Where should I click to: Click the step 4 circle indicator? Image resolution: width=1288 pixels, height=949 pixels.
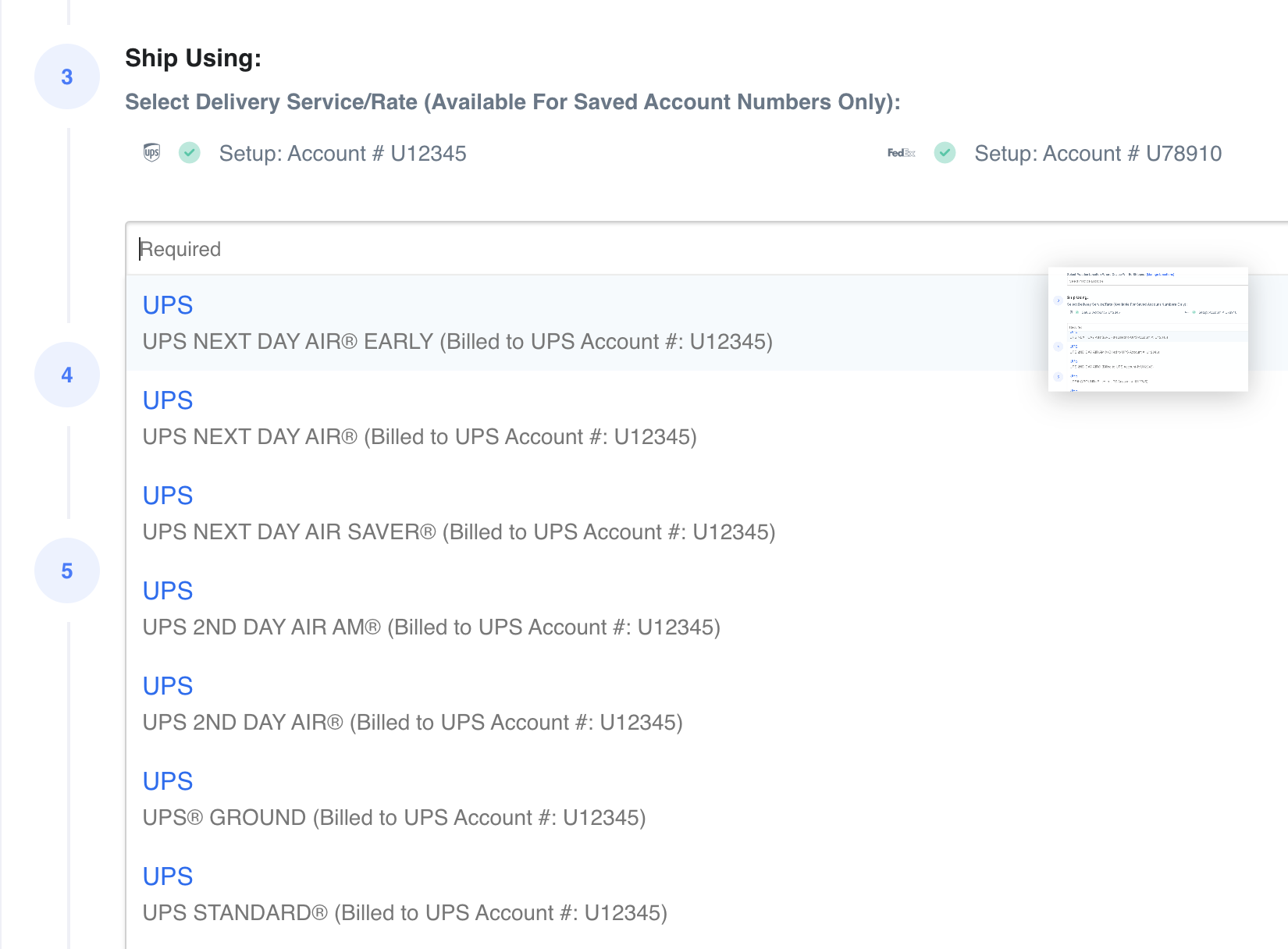[67, 375]
